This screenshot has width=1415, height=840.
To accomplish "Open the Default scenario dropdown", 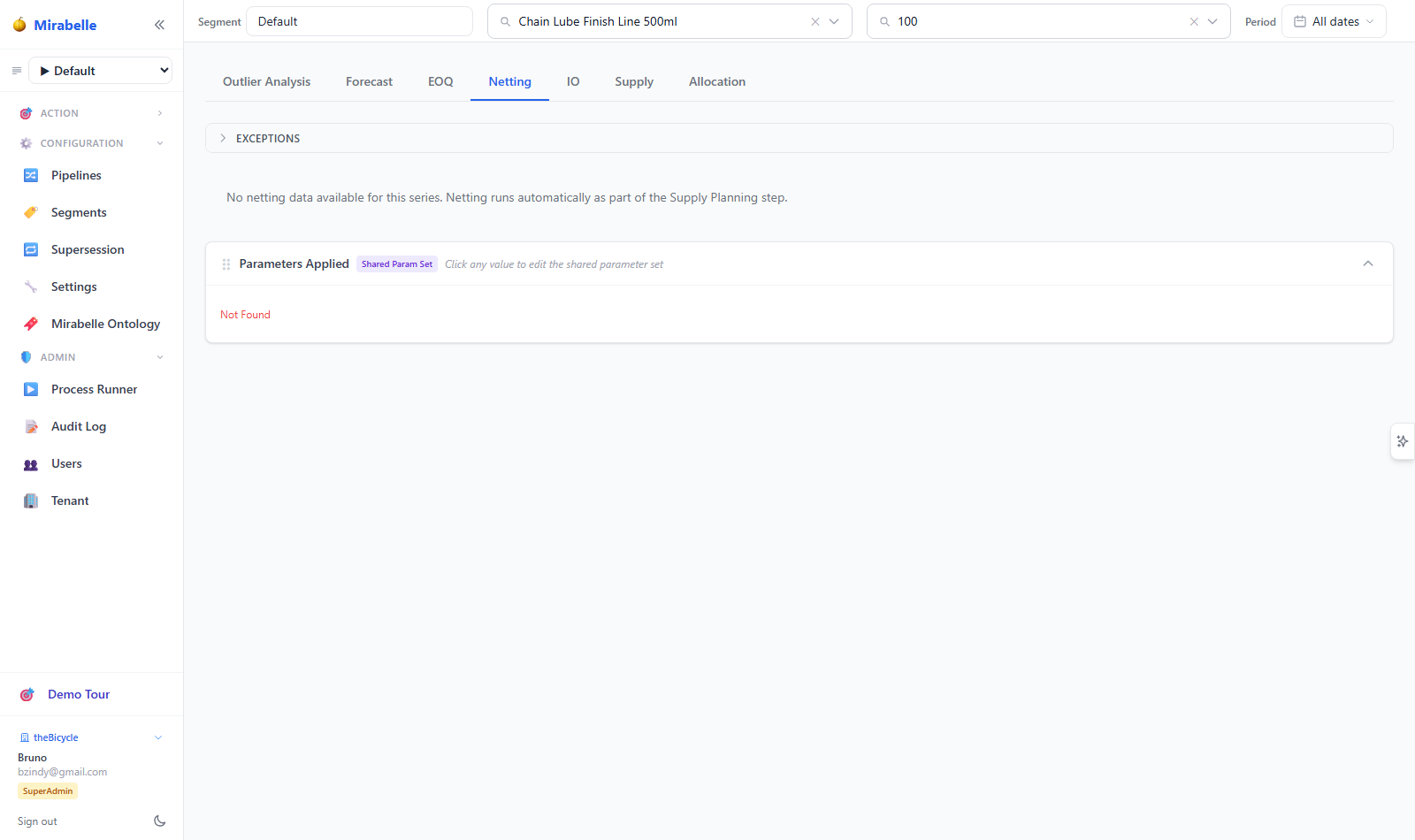I will tap(101, 71).
